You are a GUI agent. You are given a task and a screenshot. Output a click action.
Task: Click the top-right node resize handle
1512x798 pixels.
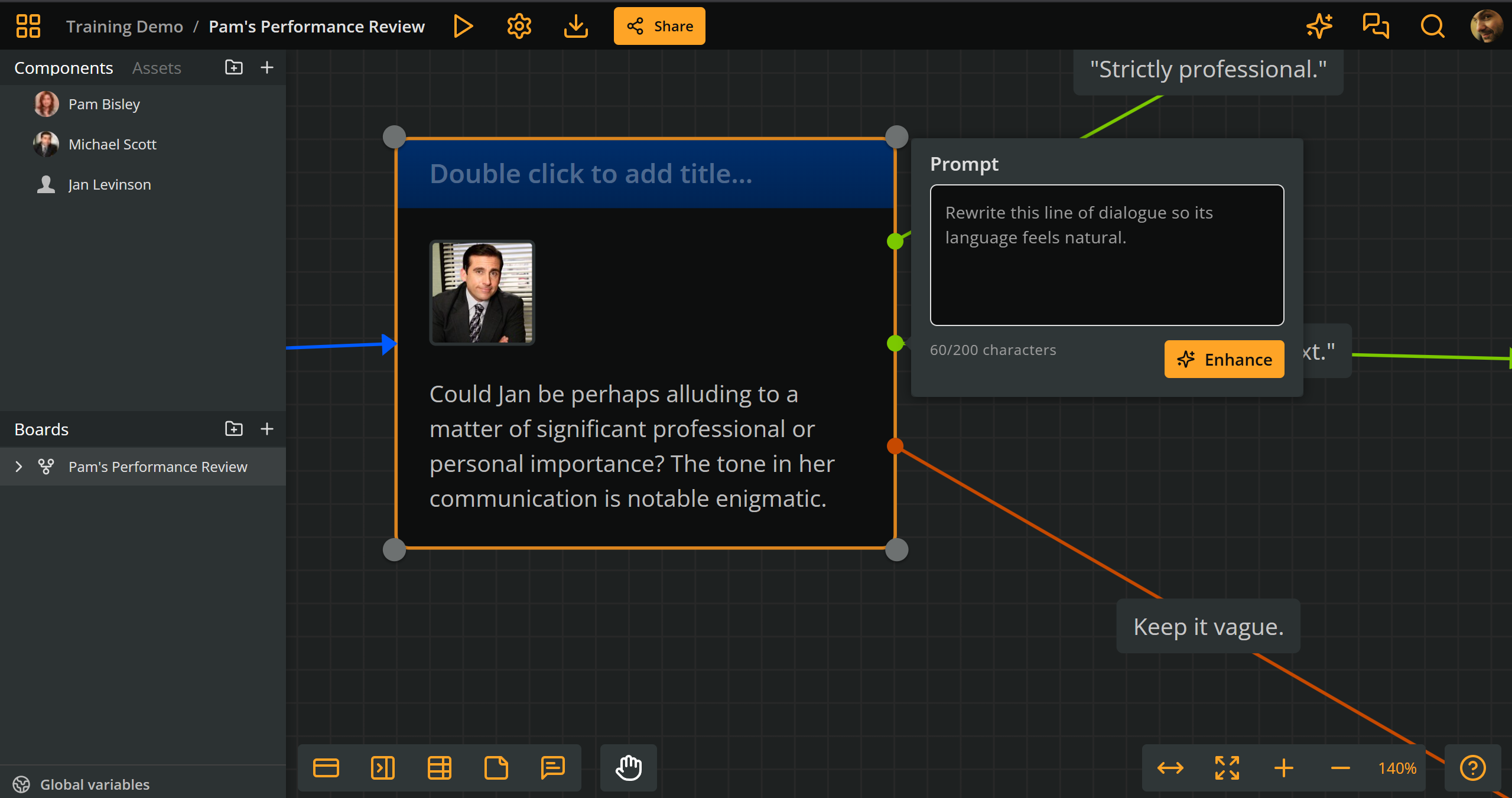click(896, 137)
